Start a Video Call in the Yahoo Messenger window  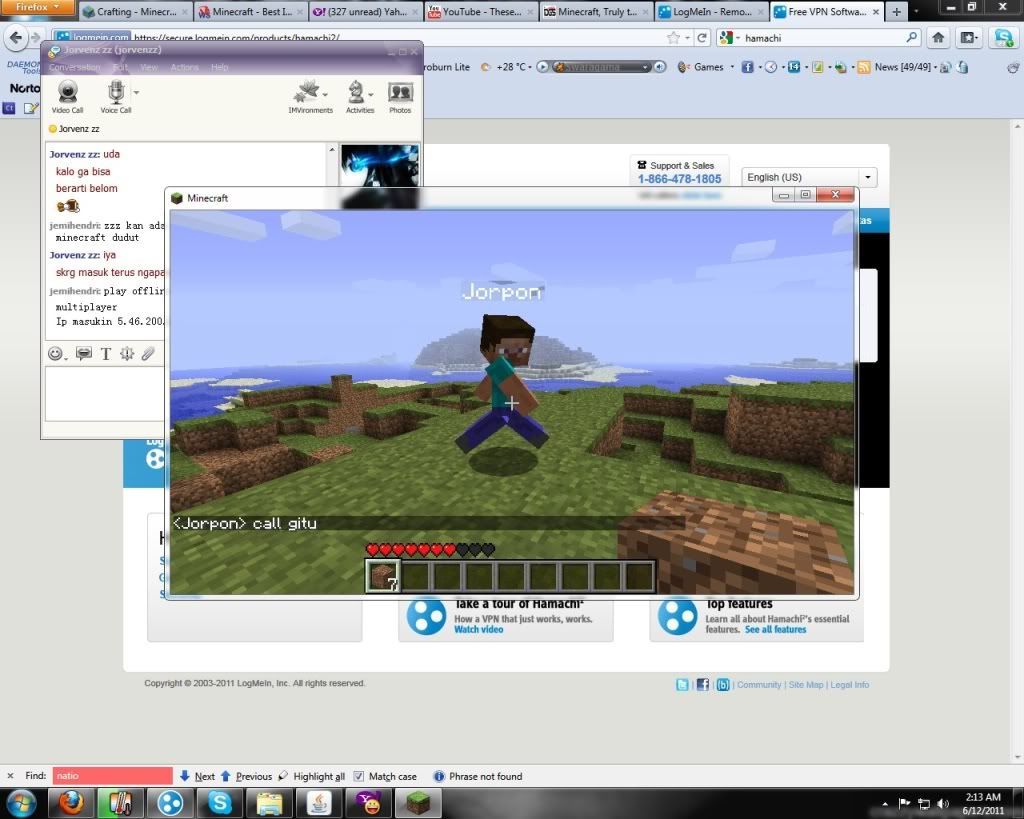coord(67,96)
